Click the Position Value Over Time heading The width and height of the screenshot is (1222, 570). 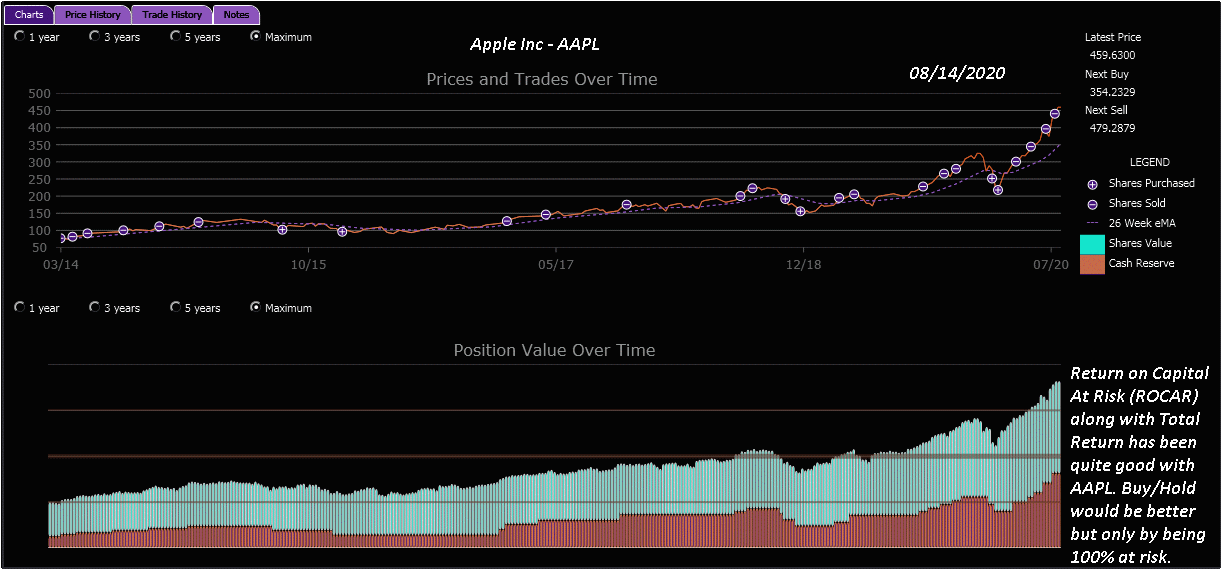554,350
